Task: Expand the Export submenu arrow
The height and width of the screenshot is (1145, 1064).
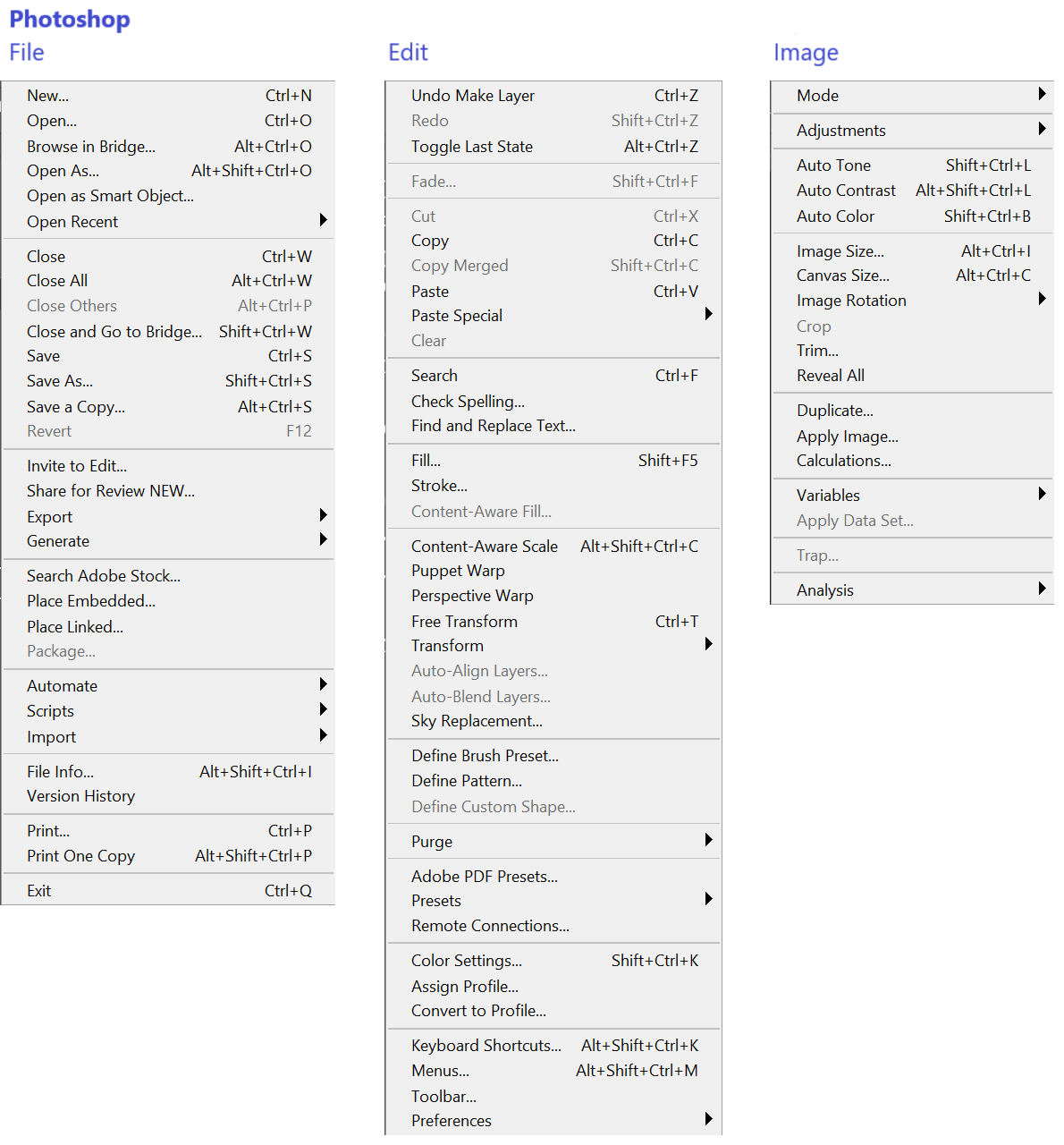Action: coord(323,515)
